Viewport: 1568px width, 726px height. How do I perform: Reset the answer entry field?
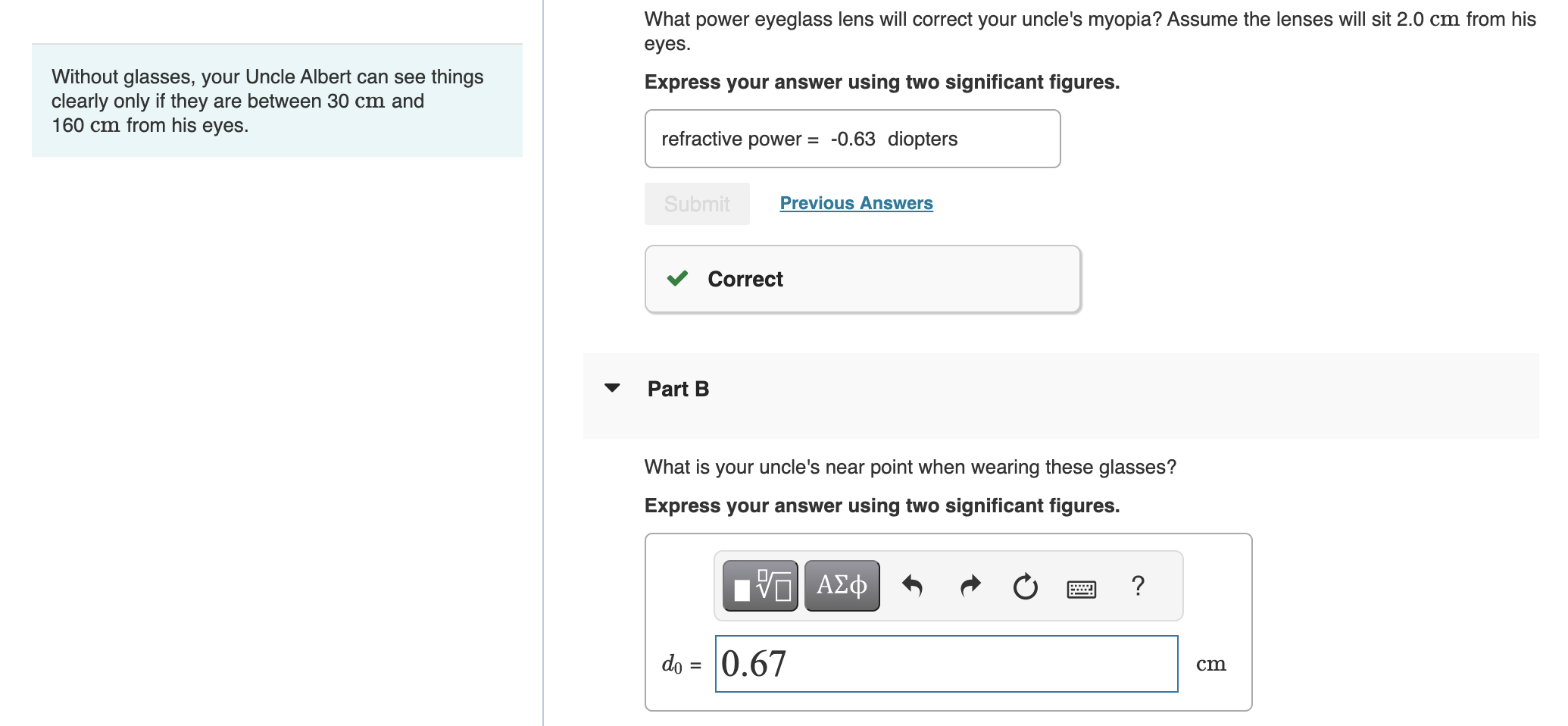coord(1025,585)
